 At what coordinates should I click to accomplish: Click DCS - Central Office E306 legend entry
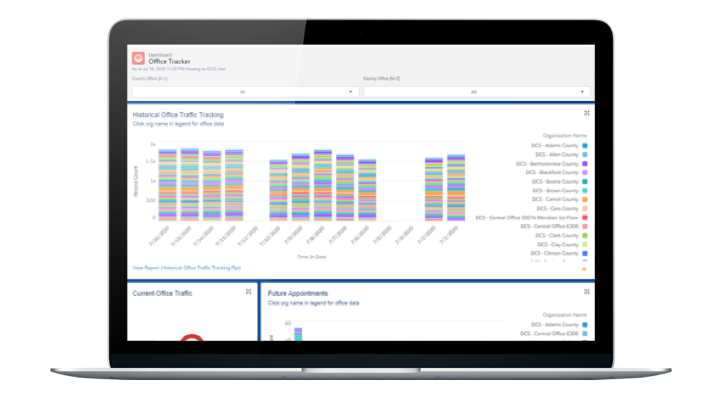549,226
